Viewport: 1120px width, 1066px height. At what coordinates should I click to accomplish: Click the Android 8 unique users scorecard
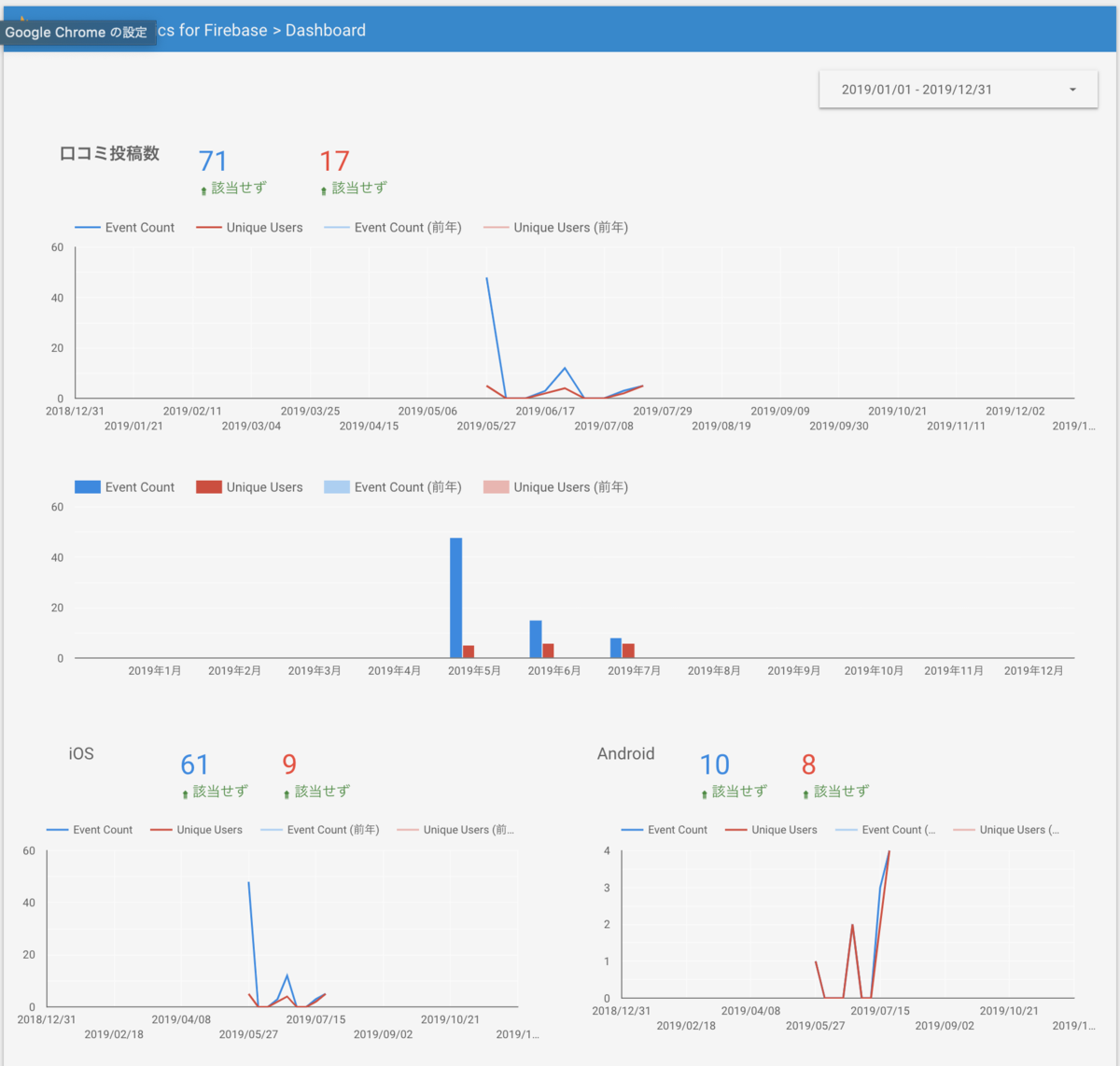[x=809, y=765]
